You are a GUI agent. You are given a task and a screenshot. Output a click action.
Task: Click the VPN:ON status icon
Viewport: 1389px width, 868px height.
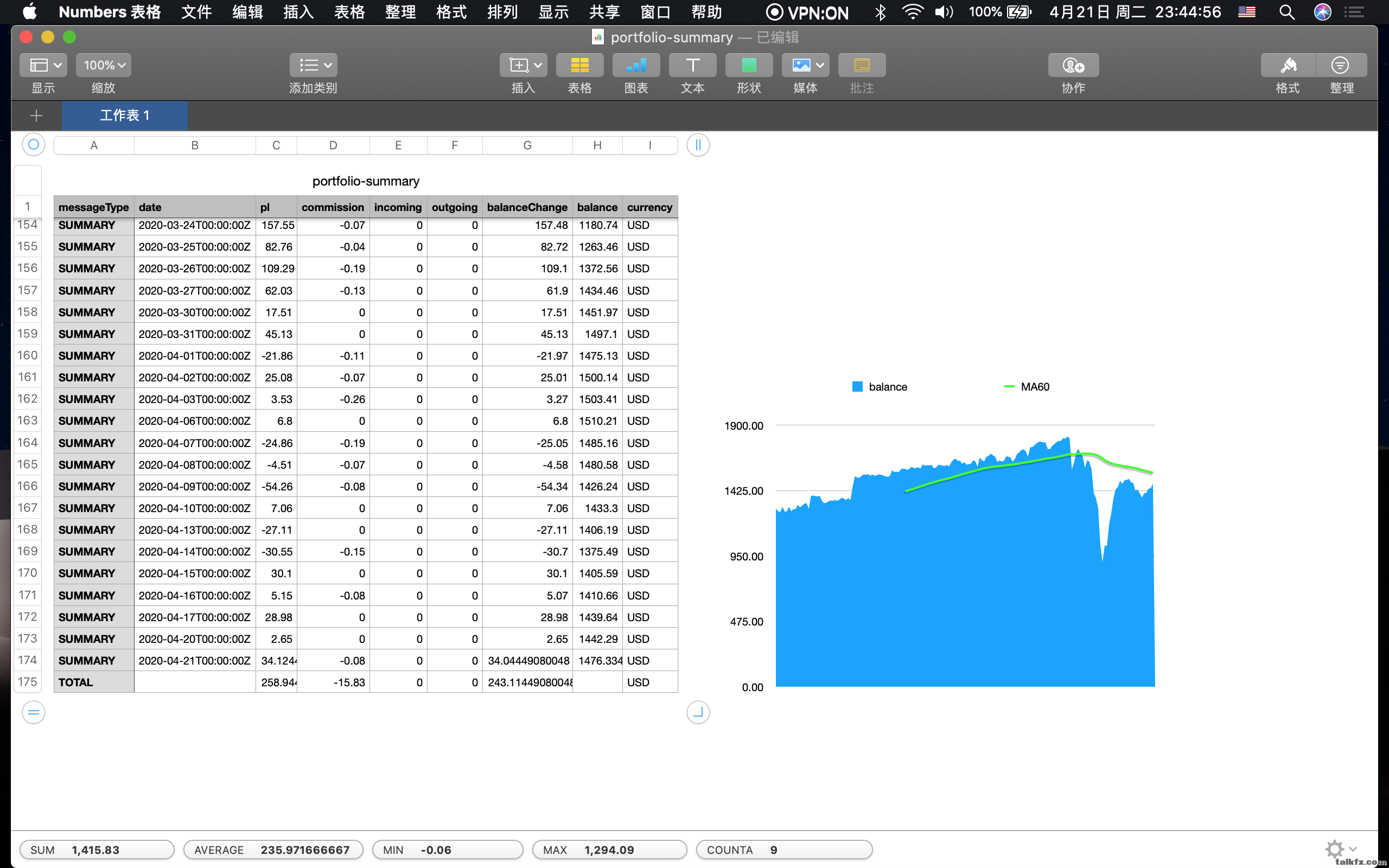pos(807,12)
